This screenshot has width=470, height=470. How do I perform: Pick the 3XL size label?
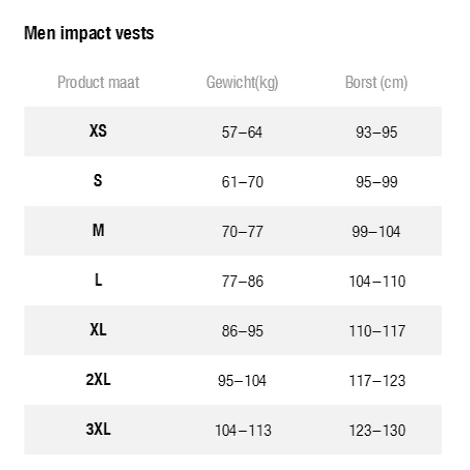[98, 429]
